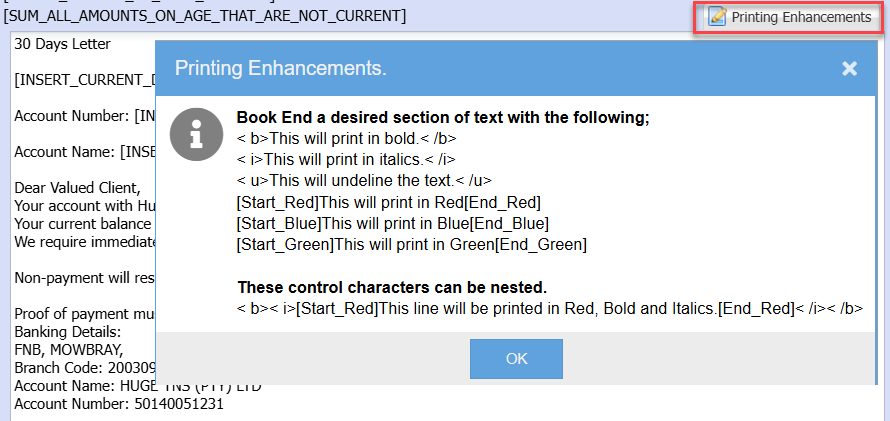The height and width of the screenshot is (421, 890).
Task: Click the "Banking Details:" line
Action: point(67,332)
